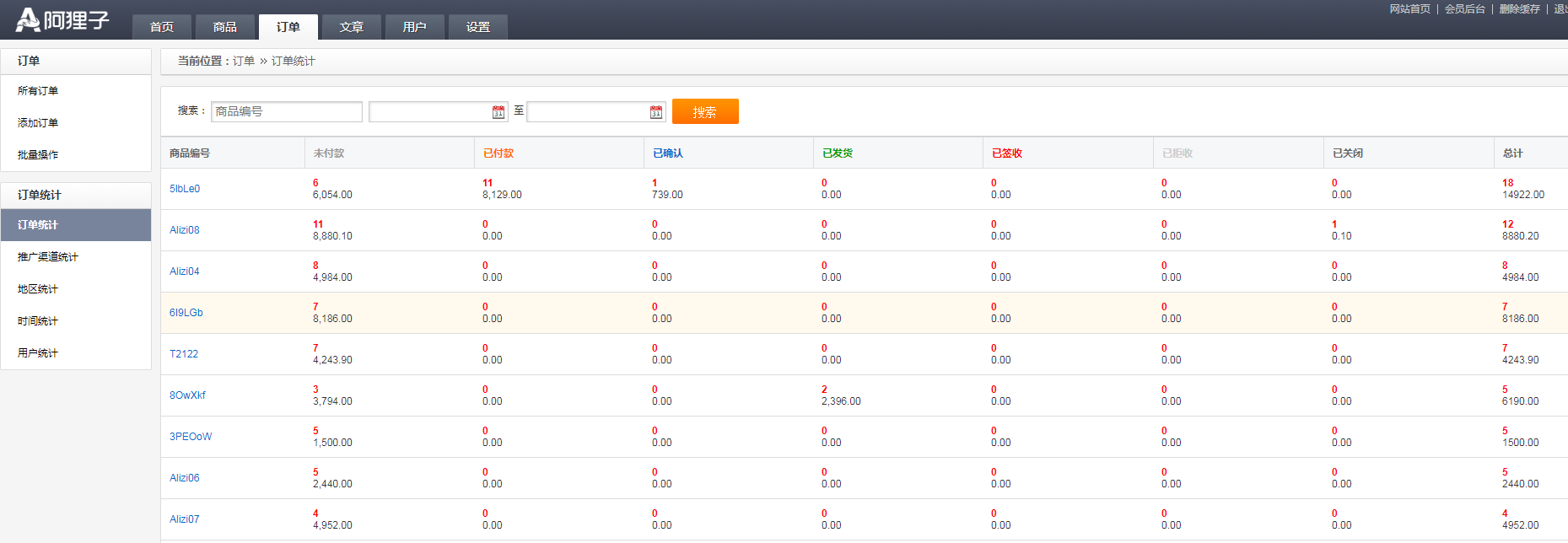Go to the 设置 tab
Viewport: 1568px width, 543px height.
(477, 27)
